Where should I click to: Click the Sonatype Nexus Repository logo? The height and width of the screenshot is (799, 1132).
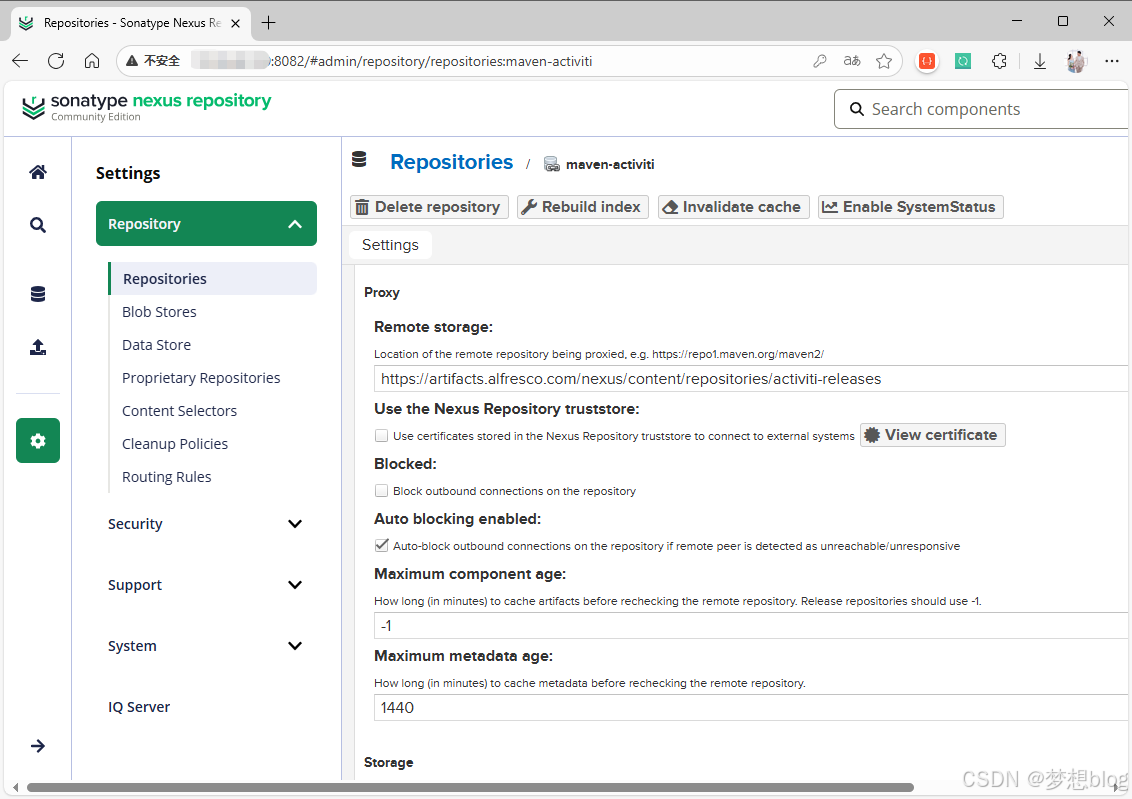click(147, 107)
